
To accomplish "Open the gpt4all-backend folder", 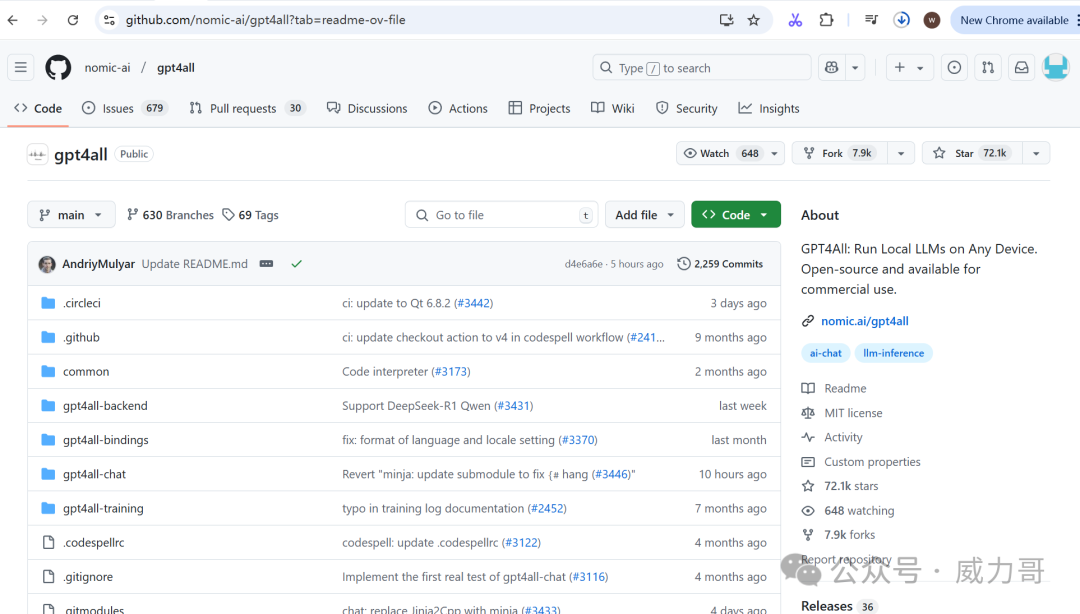I will [105, 406].
